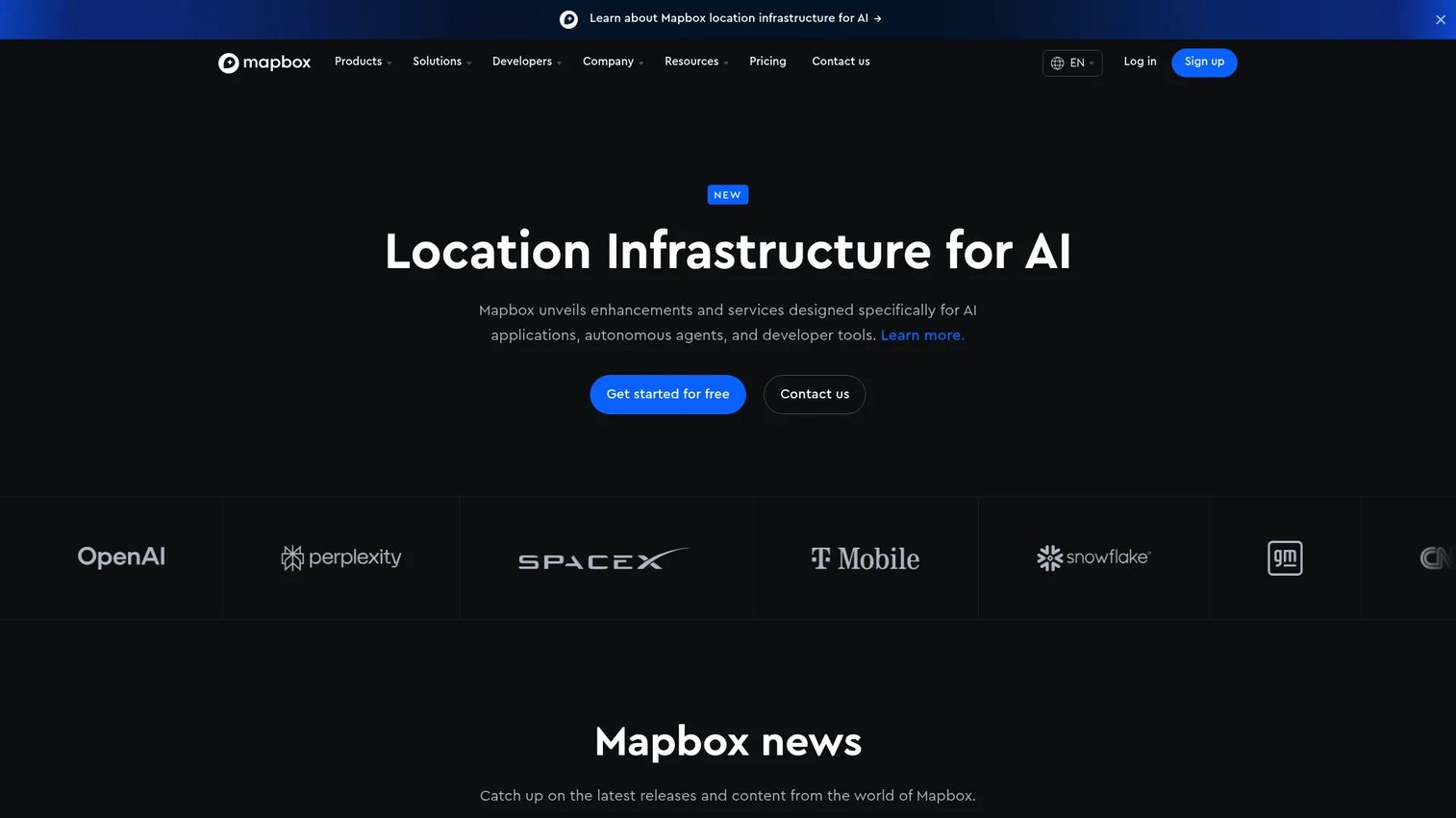Click the blue Sign up button
The height and width of the screenshot is (818, 1456).
pos(1204,62)
